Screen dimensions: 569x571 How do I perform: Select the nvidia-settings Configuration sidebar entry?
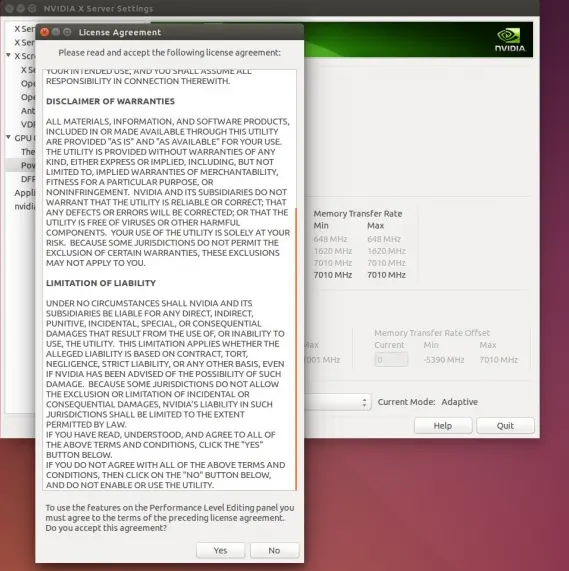[x=25, y=206]
